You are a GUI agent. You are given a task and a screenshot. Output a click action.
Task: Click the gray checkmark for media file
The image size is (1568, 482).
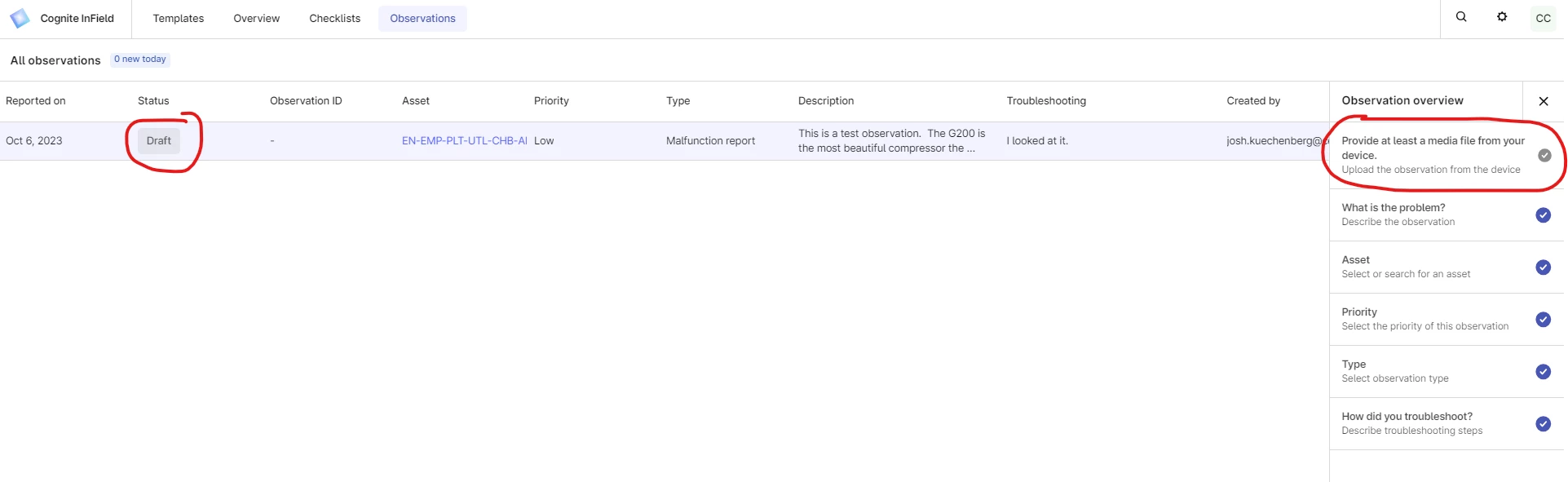1544,155
